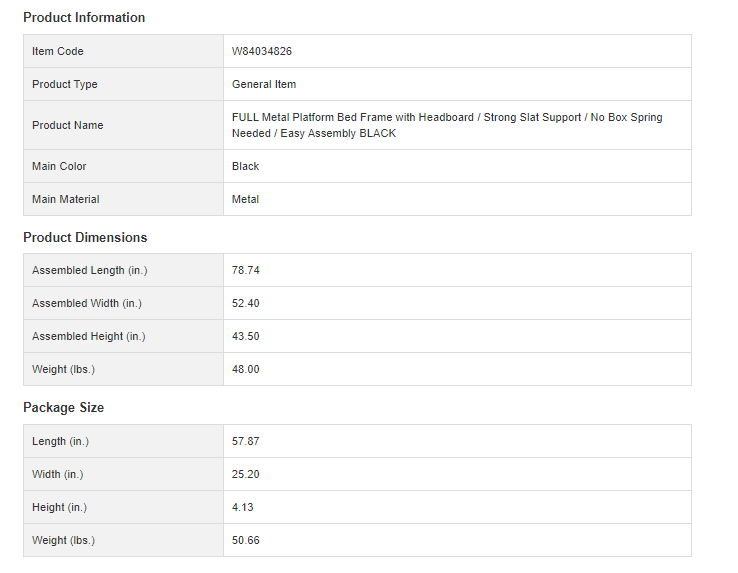This screenshot has width=738, height=573.
Task: Click the Product Information heading
Action: coord(84,17)
